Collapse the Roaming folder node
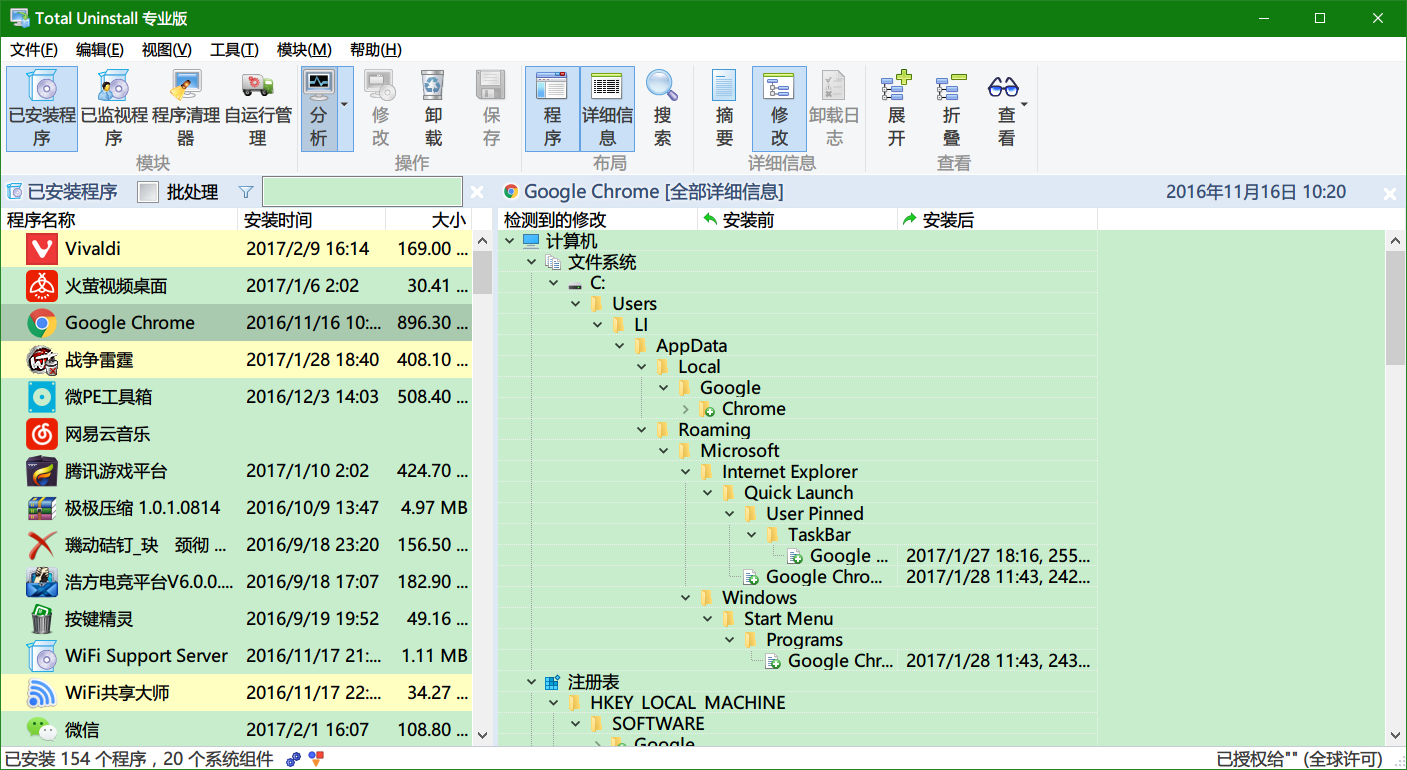Screen dimensions: 1407x770 (642, 430)
